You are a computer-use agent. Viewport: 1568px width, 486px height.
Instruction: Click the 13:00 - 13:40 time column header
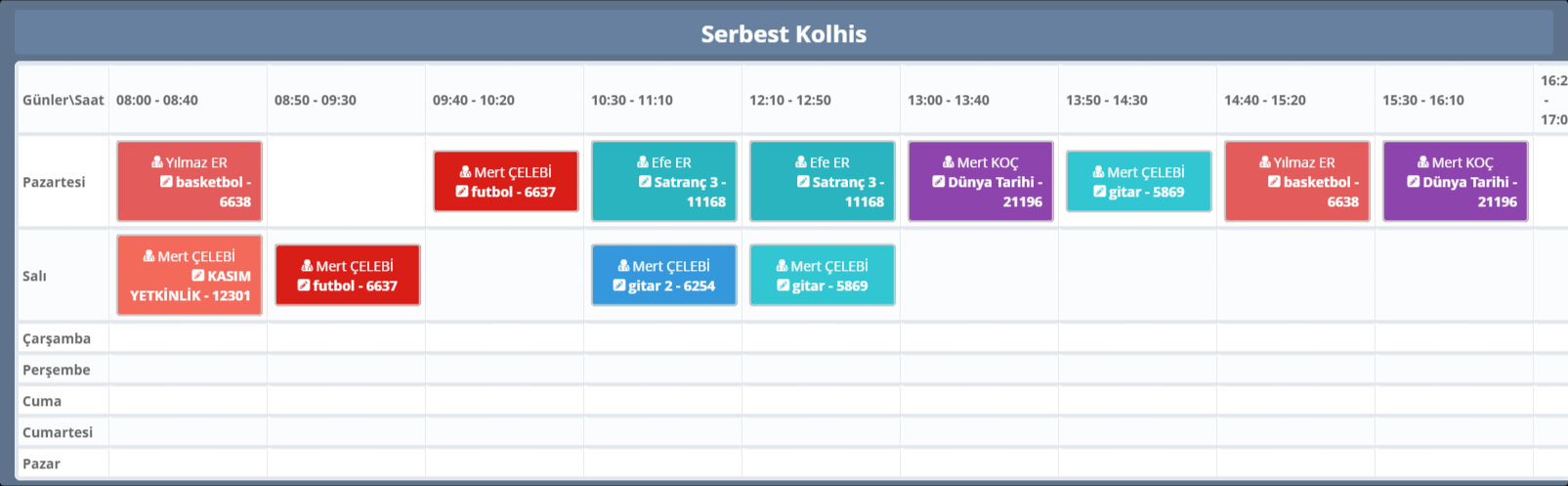point(948,100)
